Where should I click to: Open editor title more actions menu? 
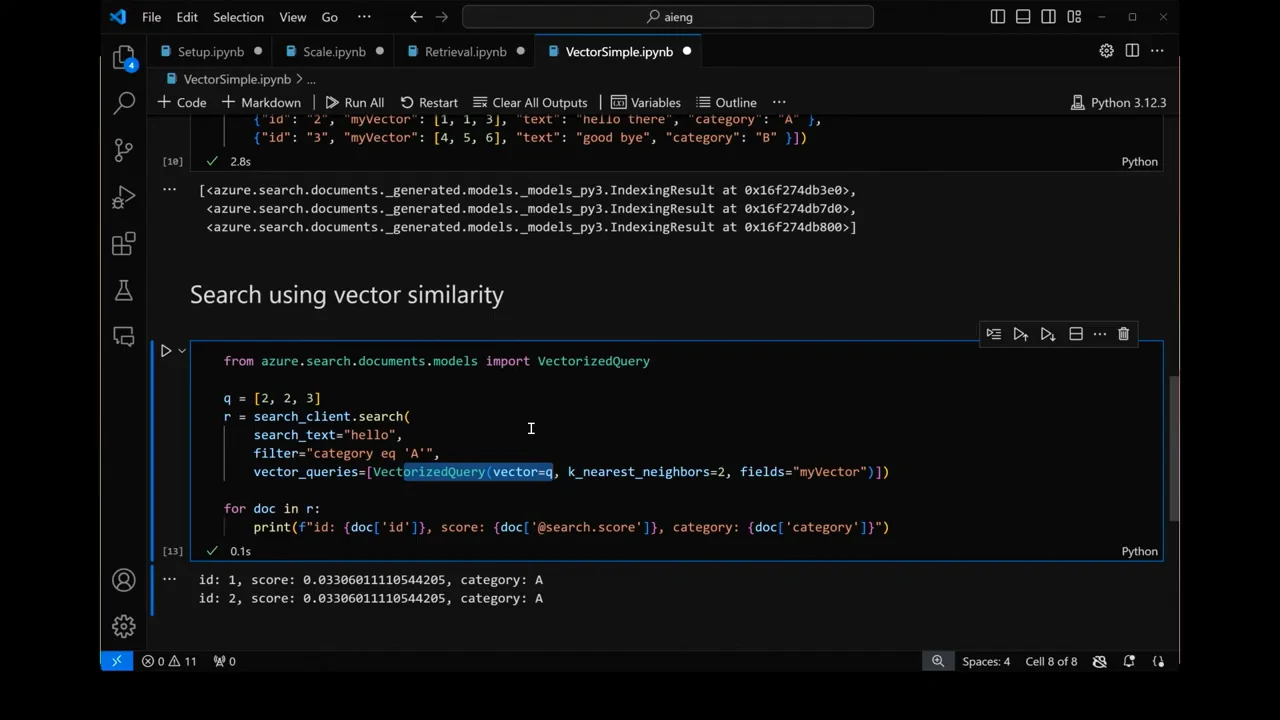click(1157, 51)
